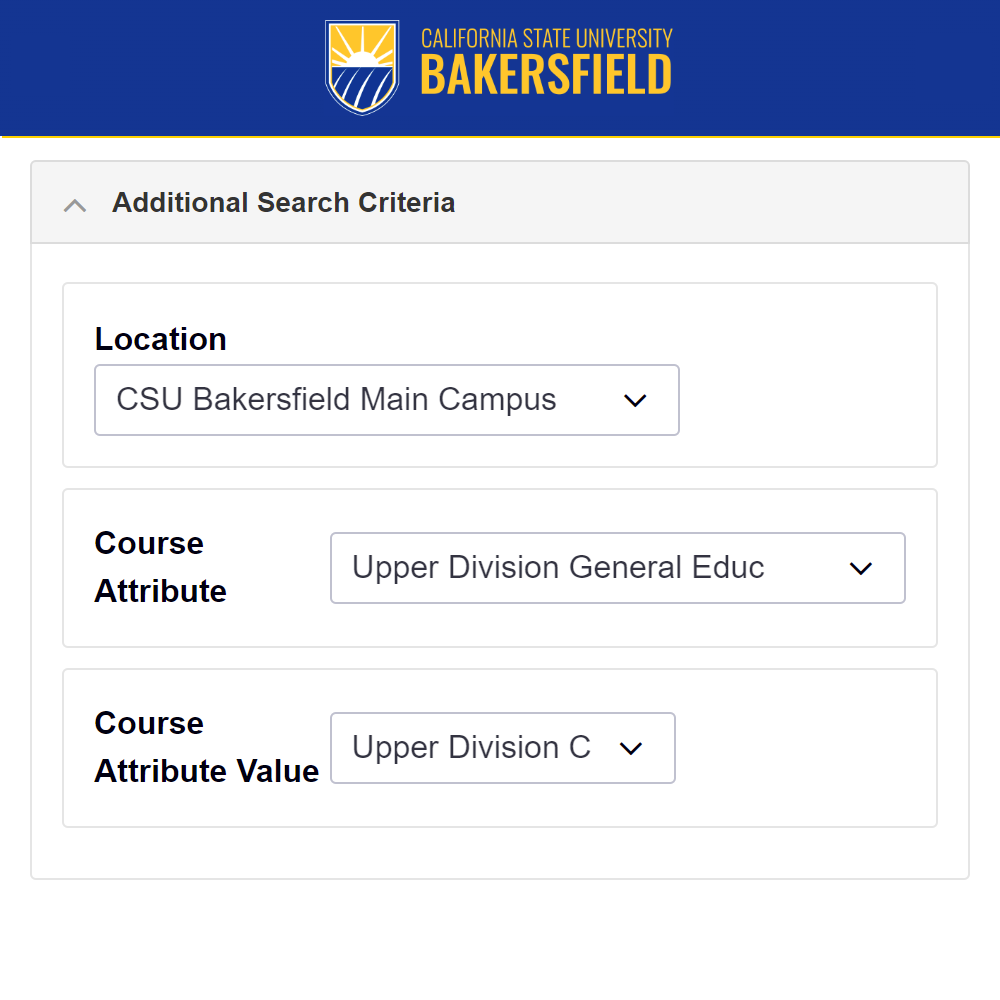Click the chevron inside the Course Attribute Value dropdown

tap(631, 748)
